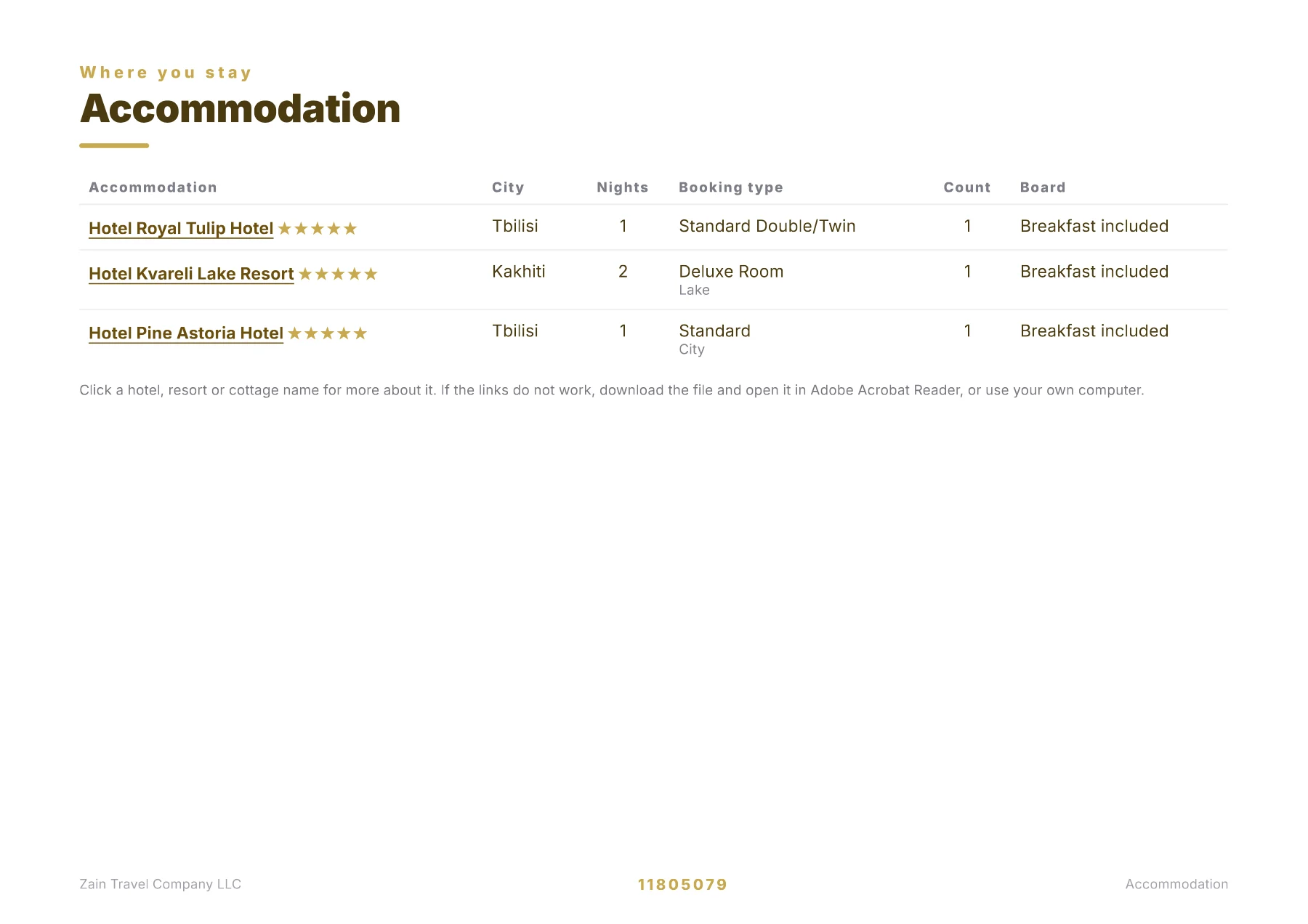The height and width of the screenshot is (924, 1308).
Task: Click the "City" note under Standard booking type
Action: tap(692, 349)
